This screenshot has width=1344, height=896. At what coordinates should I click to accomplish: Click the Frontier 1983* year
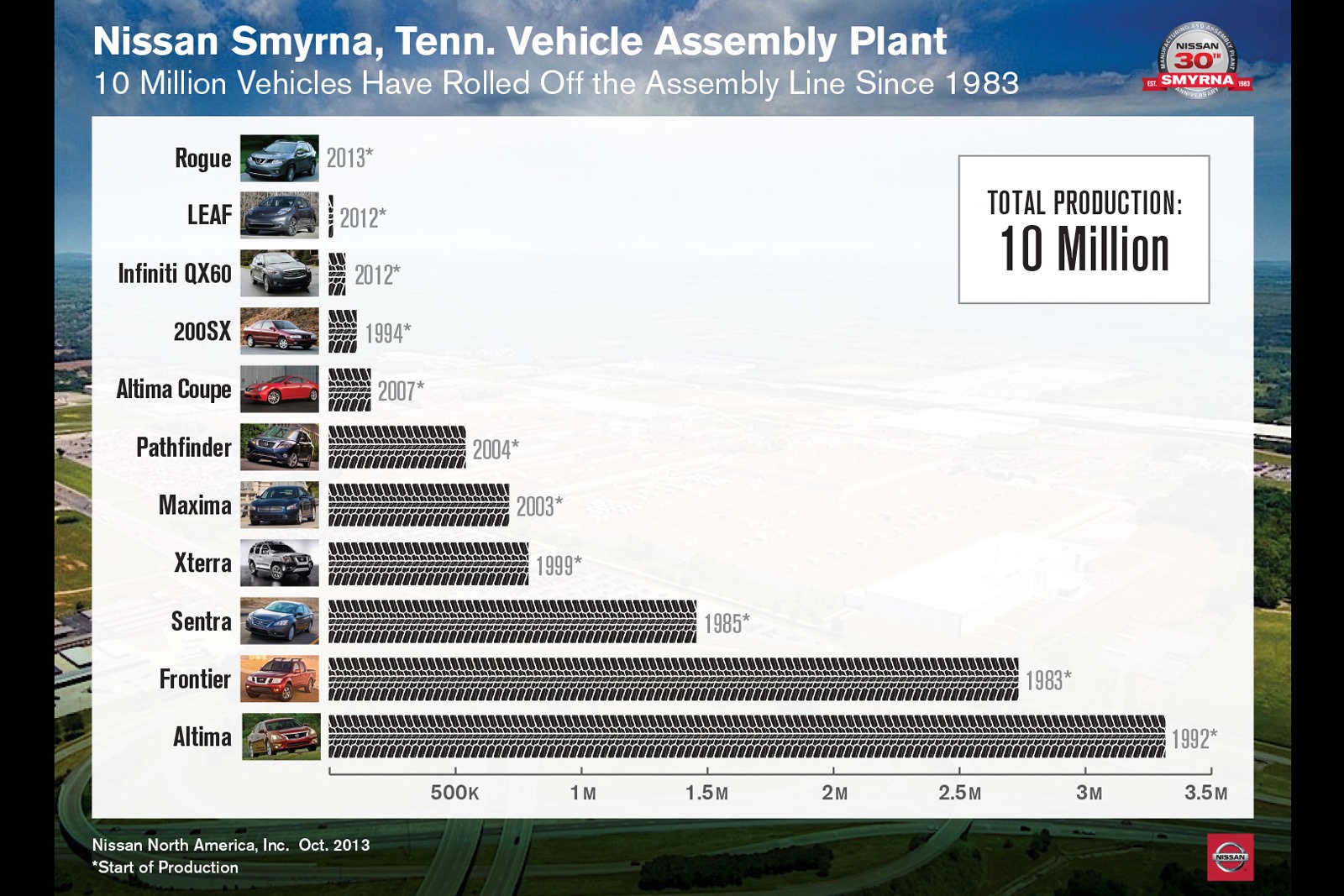coord(1048,680)
